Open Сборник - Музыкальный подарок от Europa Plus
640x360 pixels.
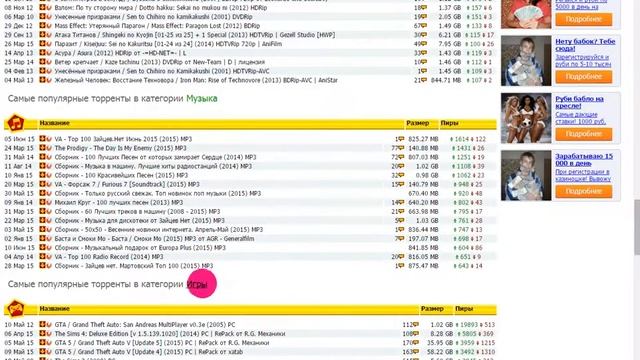click(140, 248)
